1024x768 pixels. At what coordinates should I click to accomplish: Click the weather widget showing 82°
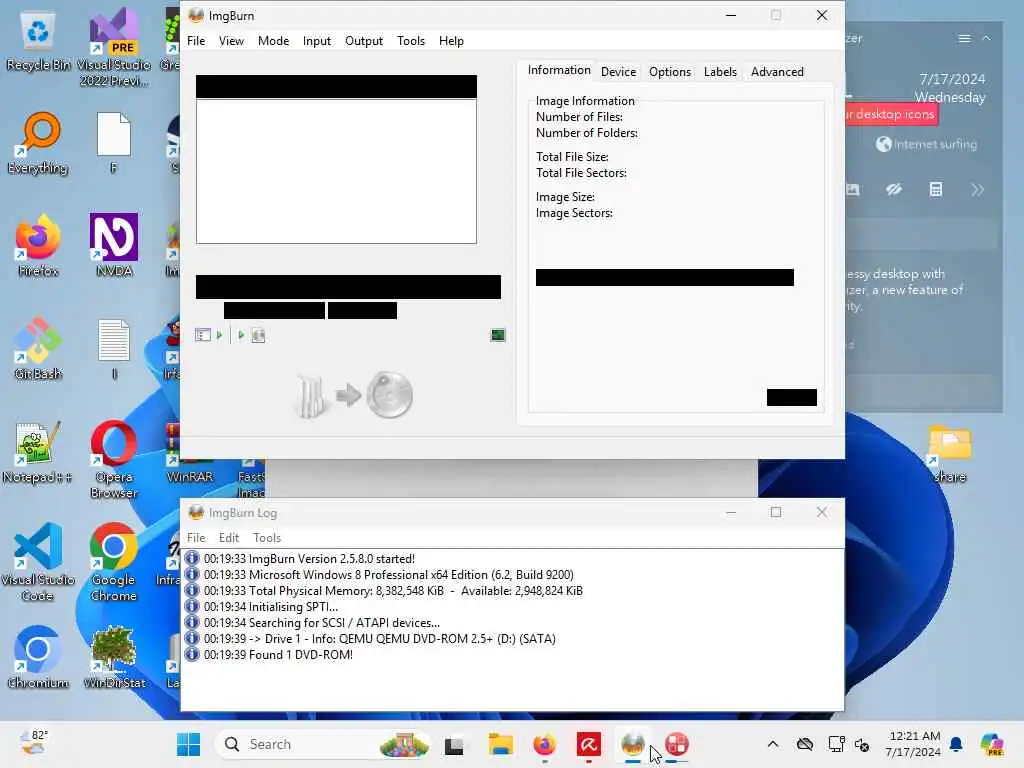33,743
